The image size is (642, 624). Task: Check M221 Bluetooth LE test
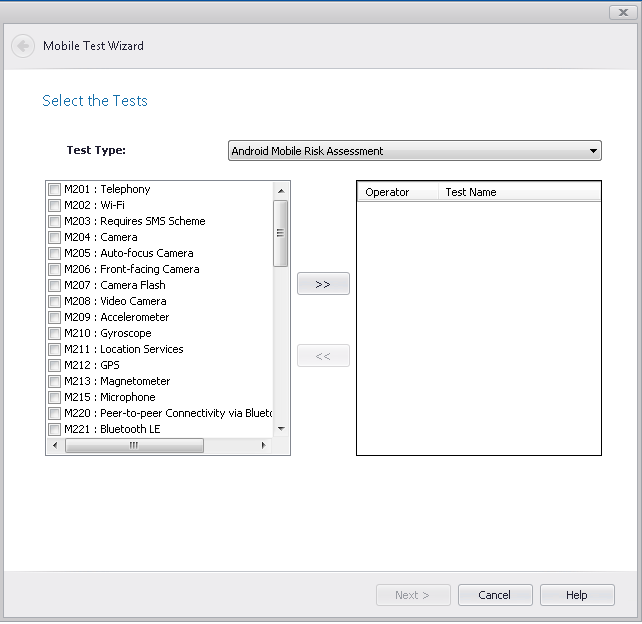(x=54, y=430)
